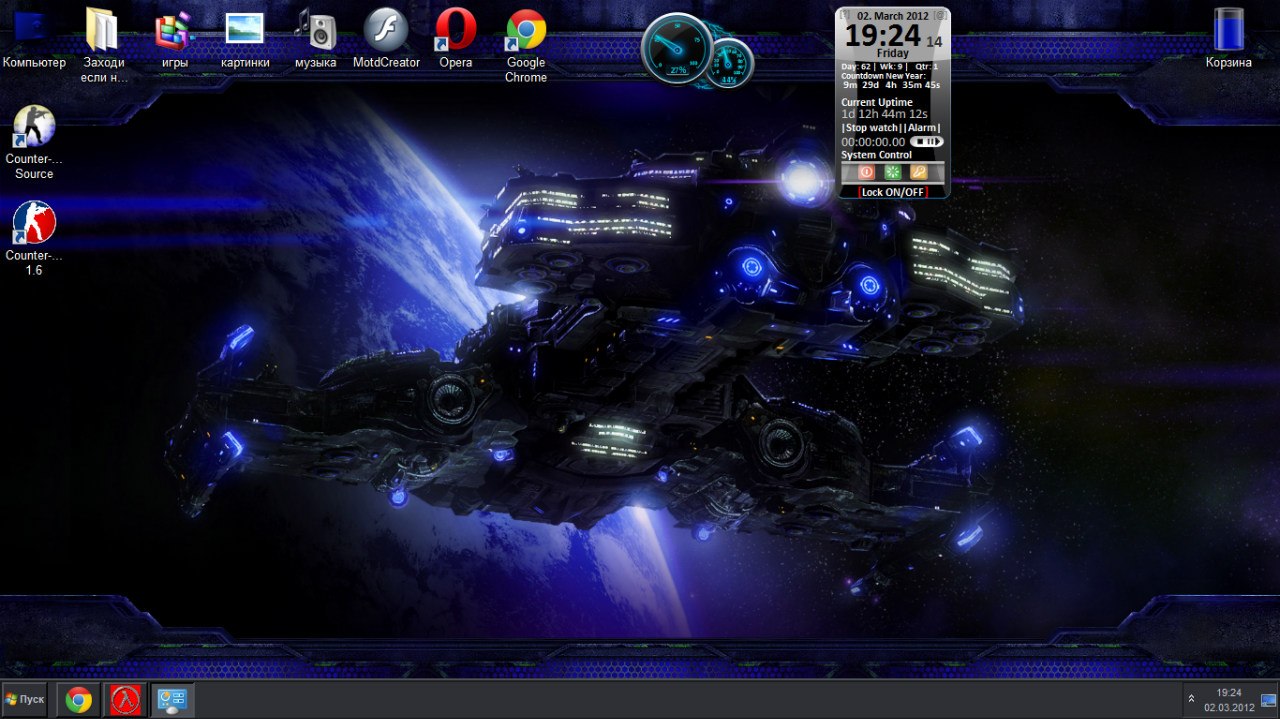Open the Компьютер desktop icon
This screenshot has height=719, width=1280.
click(34, 32)
